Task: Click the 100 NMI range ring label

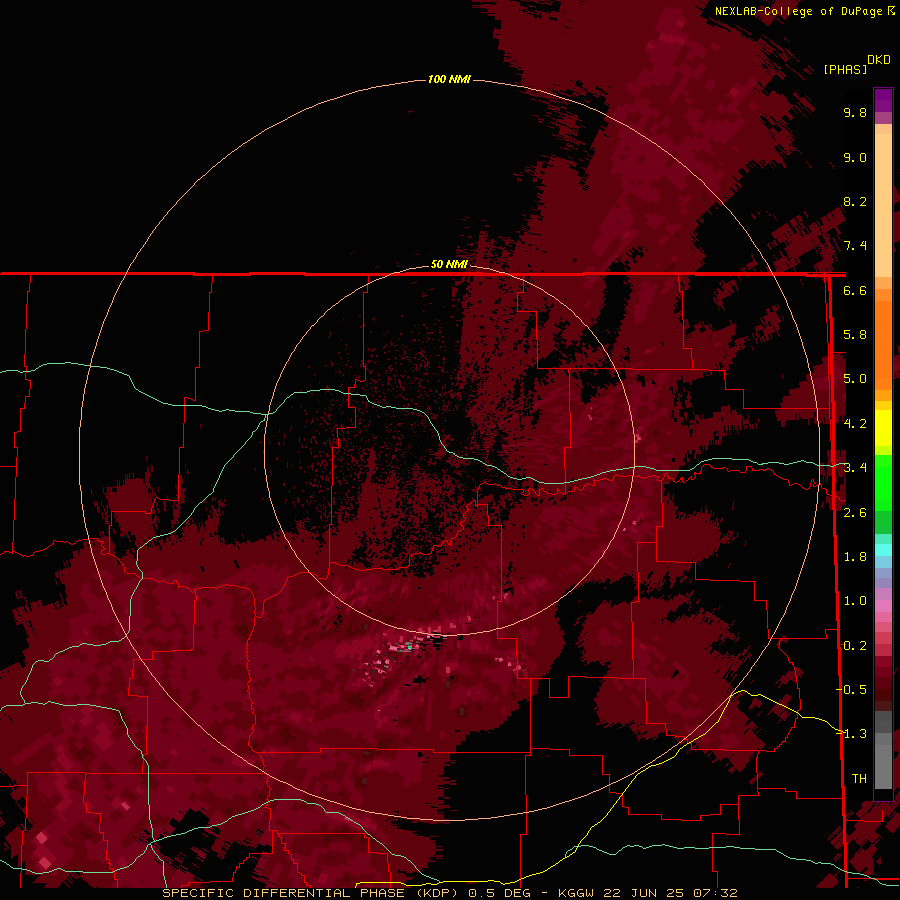Action: 449,79
